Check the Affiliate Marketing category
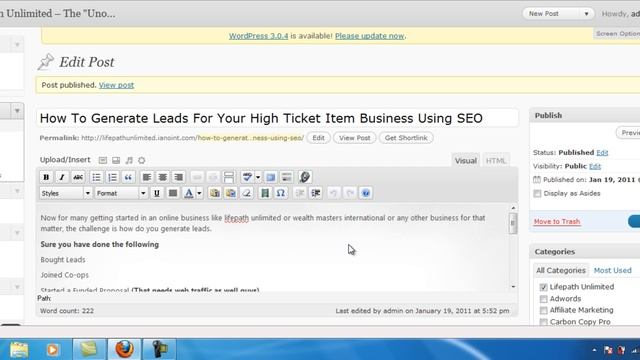640x360 pixels. [543, 310]
